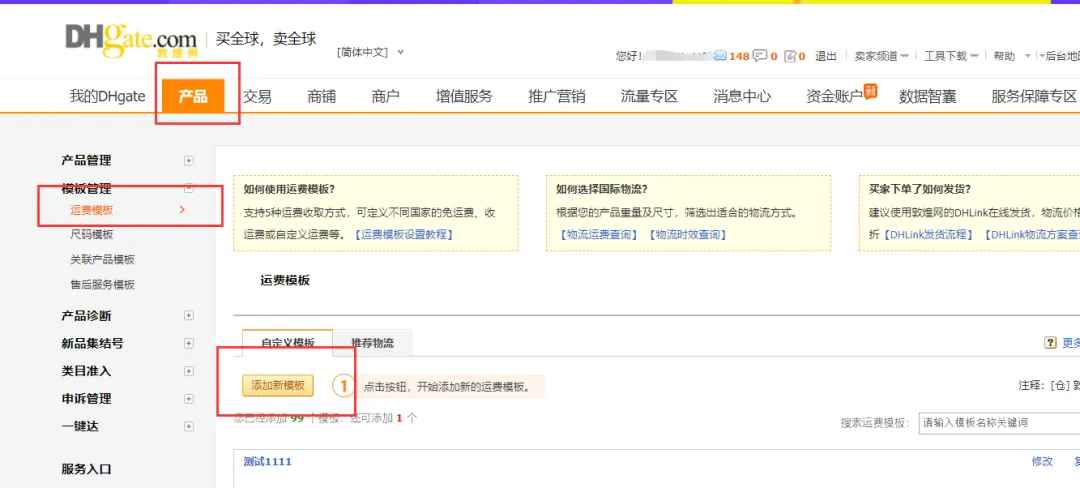Expand 产品管理 with its plus icon
The image size is (1080, 488).
pos(189,160)
